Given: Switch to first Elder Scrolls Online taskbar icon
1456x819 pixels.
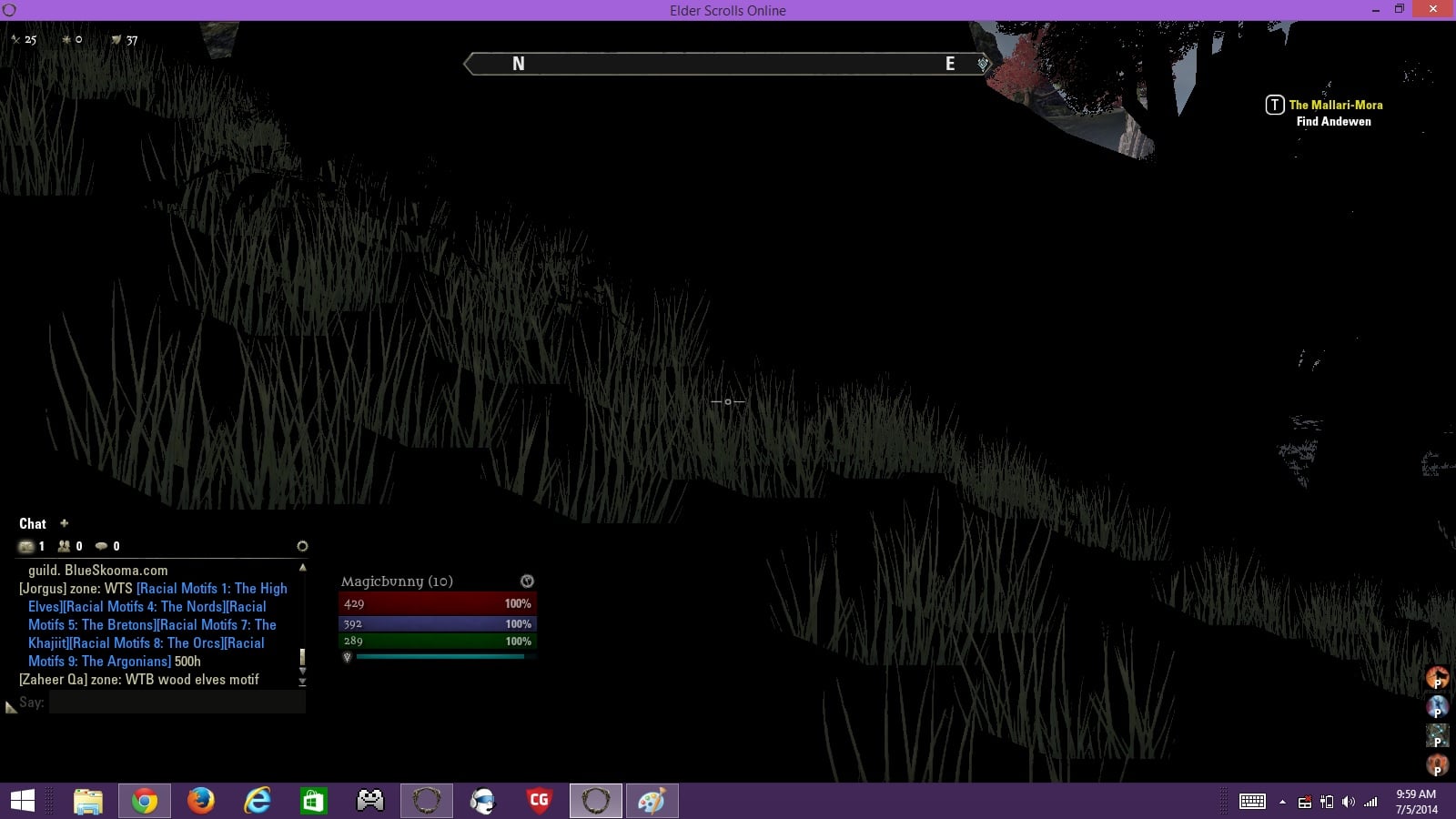Looking at the screenshot, I should [427, 801].
